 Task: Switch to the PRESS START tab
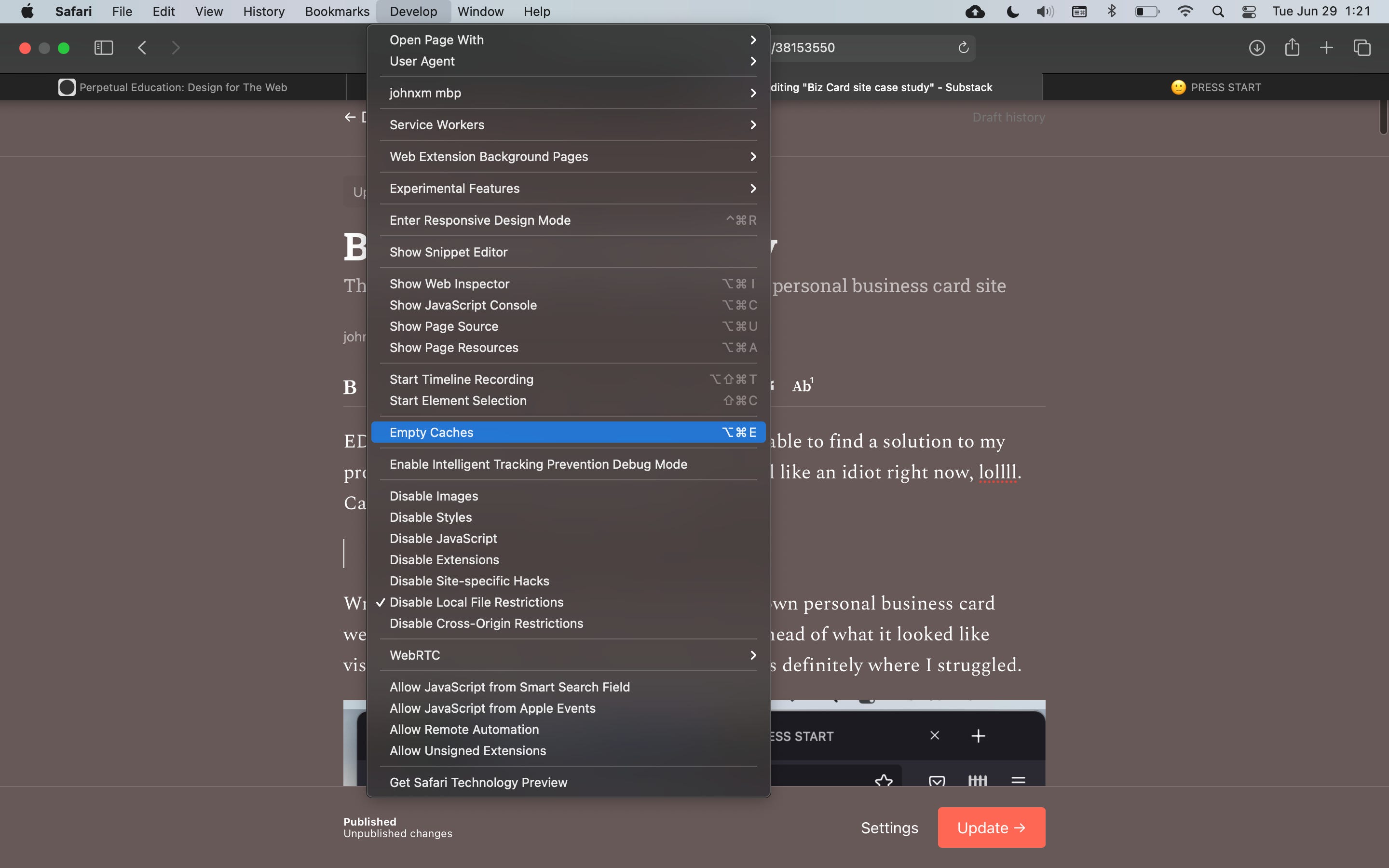[1216, 87]
